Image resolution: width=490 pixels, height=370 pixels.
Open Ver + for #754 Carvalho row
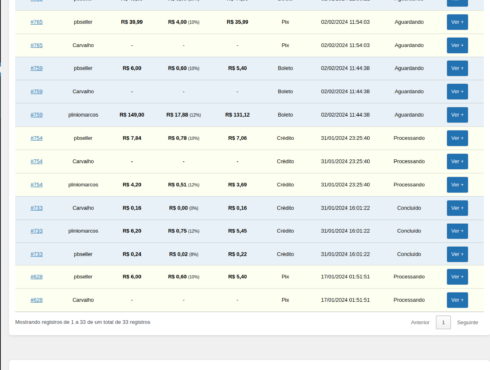coord(457,162)
